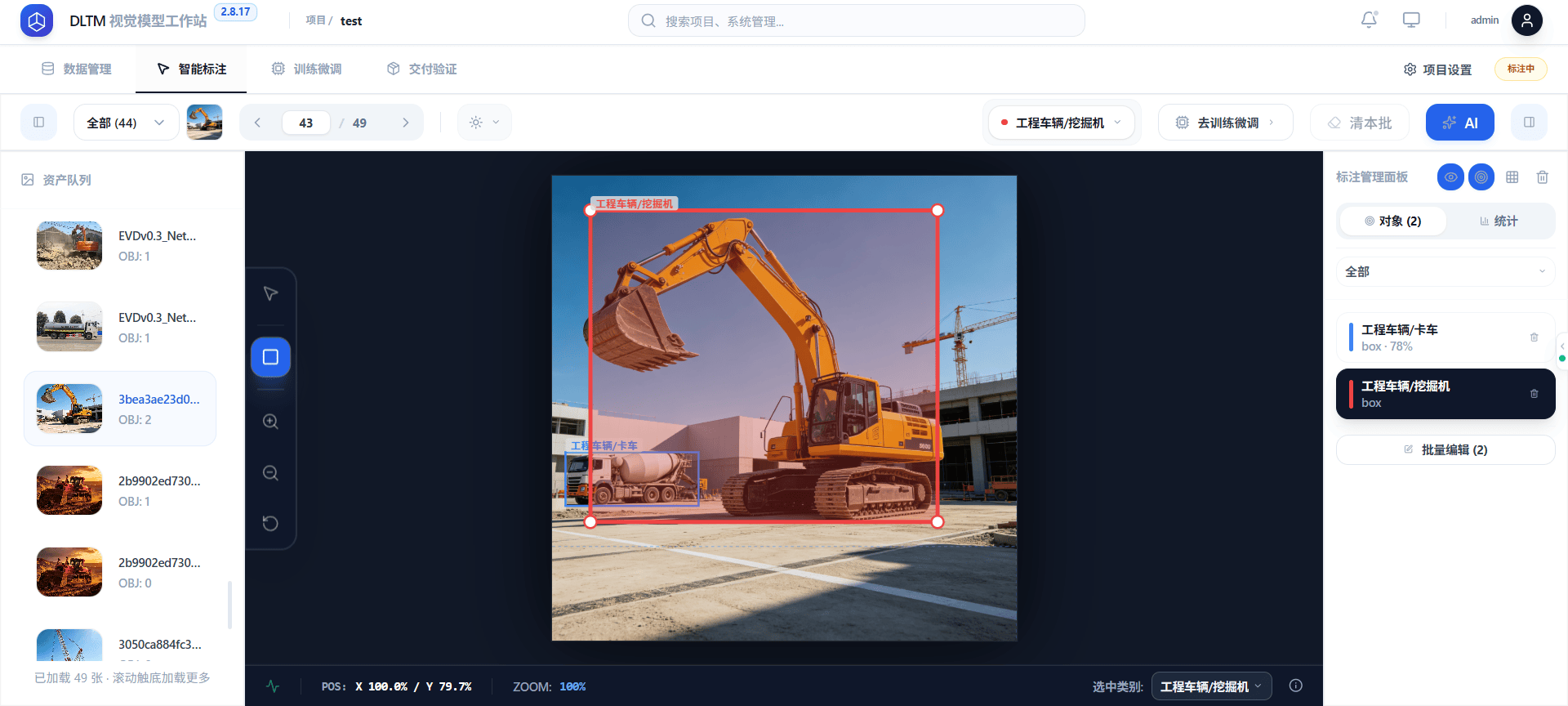Delete all annotations trash icon
This screenshot has height=706, width=1568.
click(1543, 176)
